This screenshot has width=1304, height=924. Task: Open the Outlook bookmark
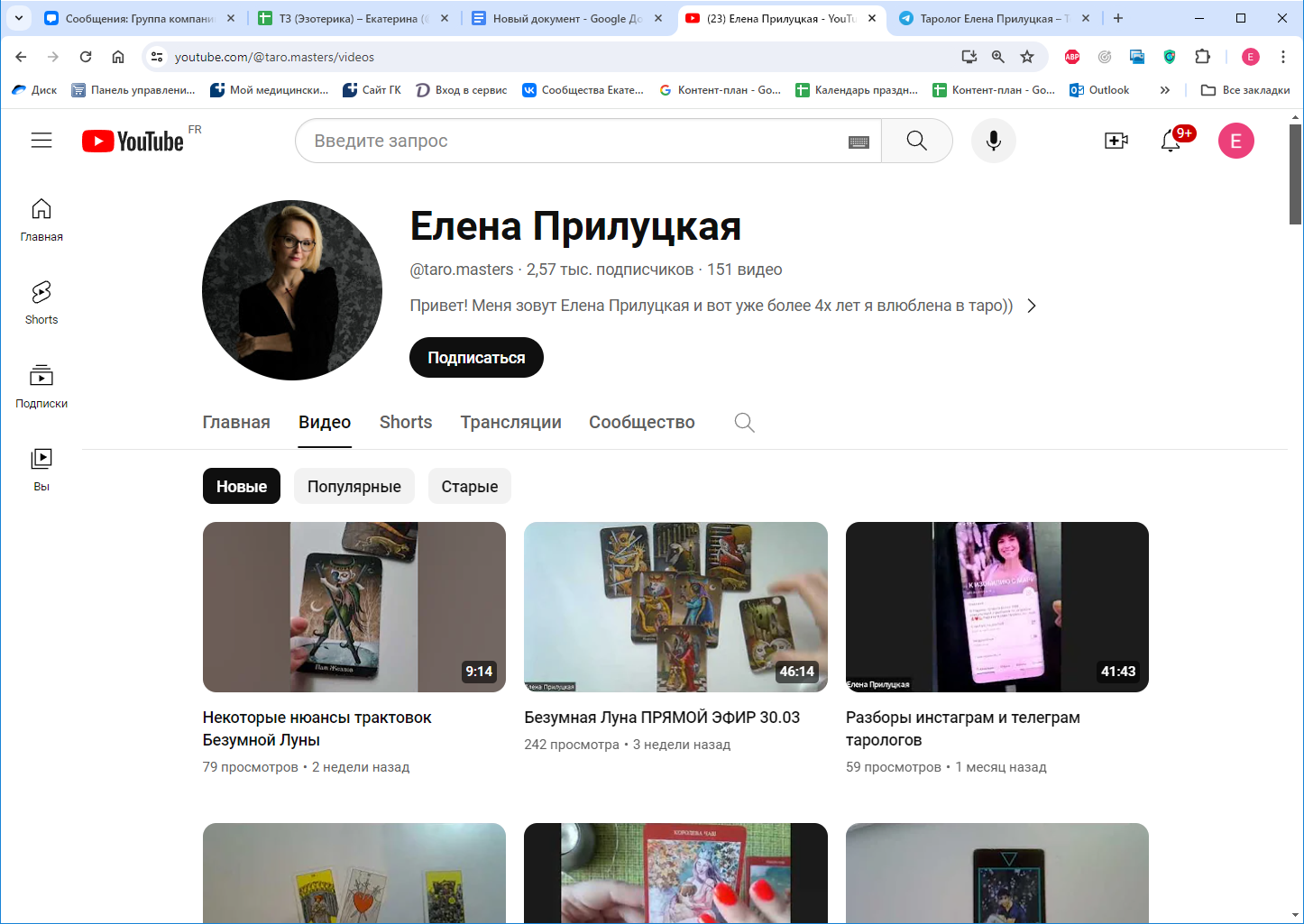[1099, 90]
